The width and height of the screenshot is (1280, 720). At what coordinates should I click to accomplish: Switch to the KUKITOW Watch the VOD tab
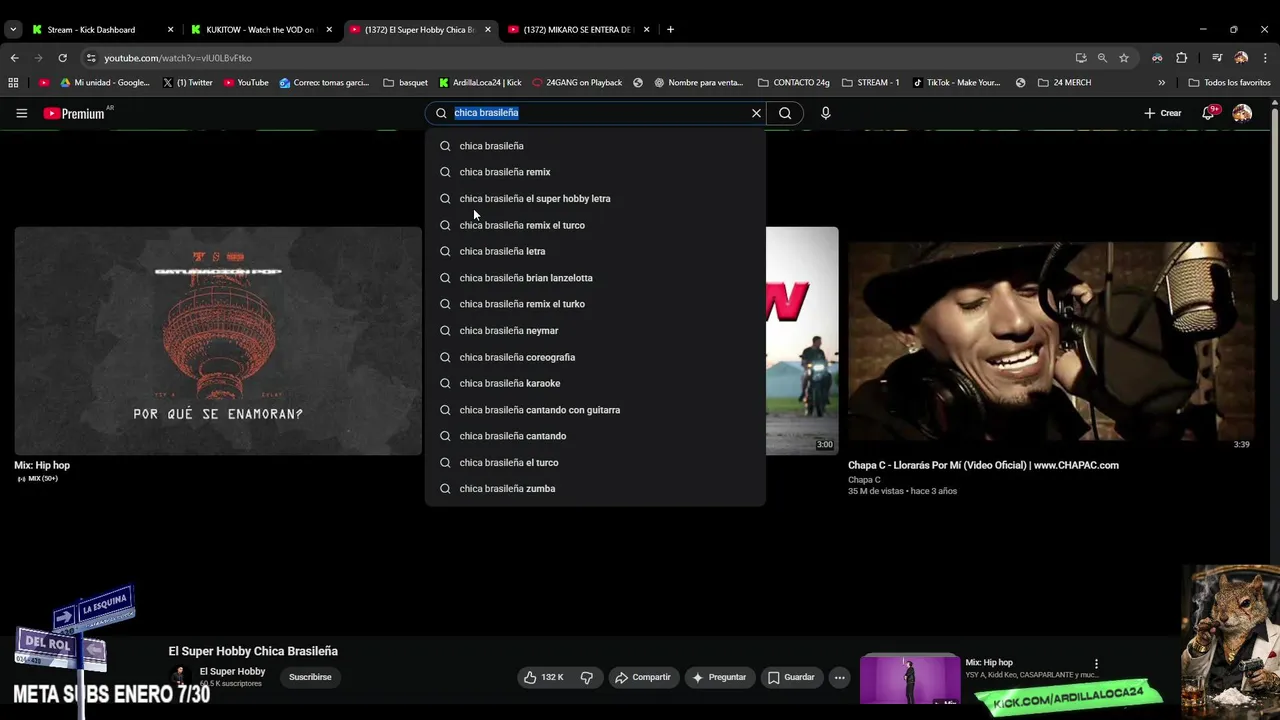(260, 30)
